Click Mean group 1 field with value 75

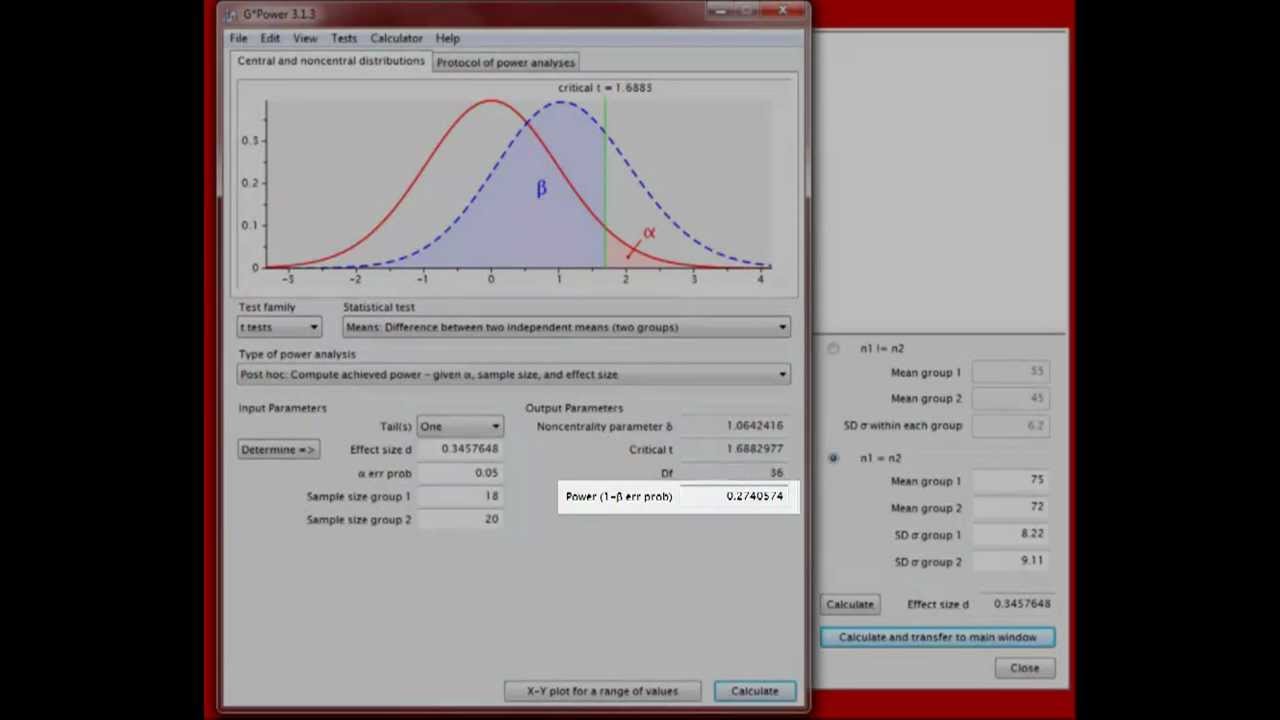coord(1010,481)
